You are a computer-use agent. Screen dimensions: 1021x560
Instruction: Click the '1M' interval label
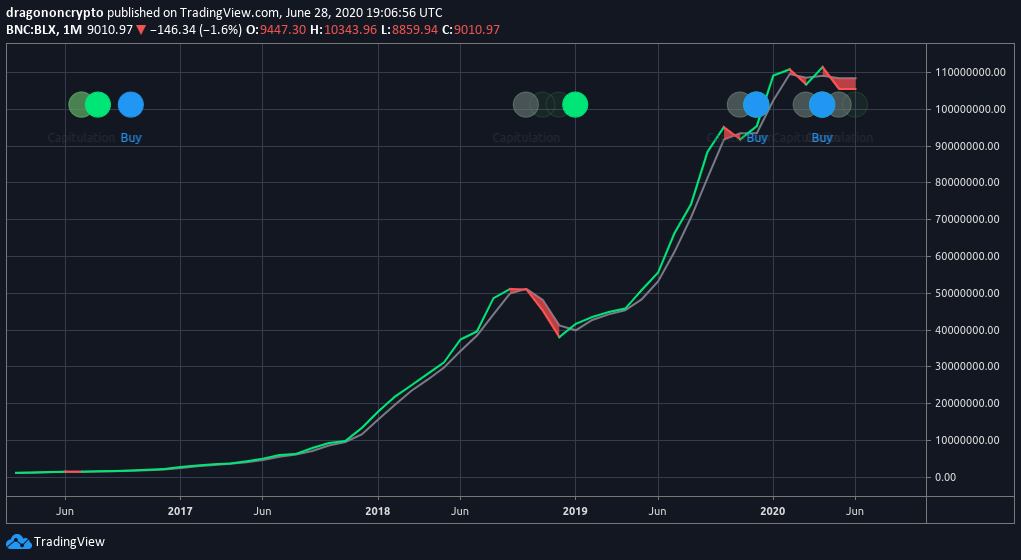tap(72, 30)
